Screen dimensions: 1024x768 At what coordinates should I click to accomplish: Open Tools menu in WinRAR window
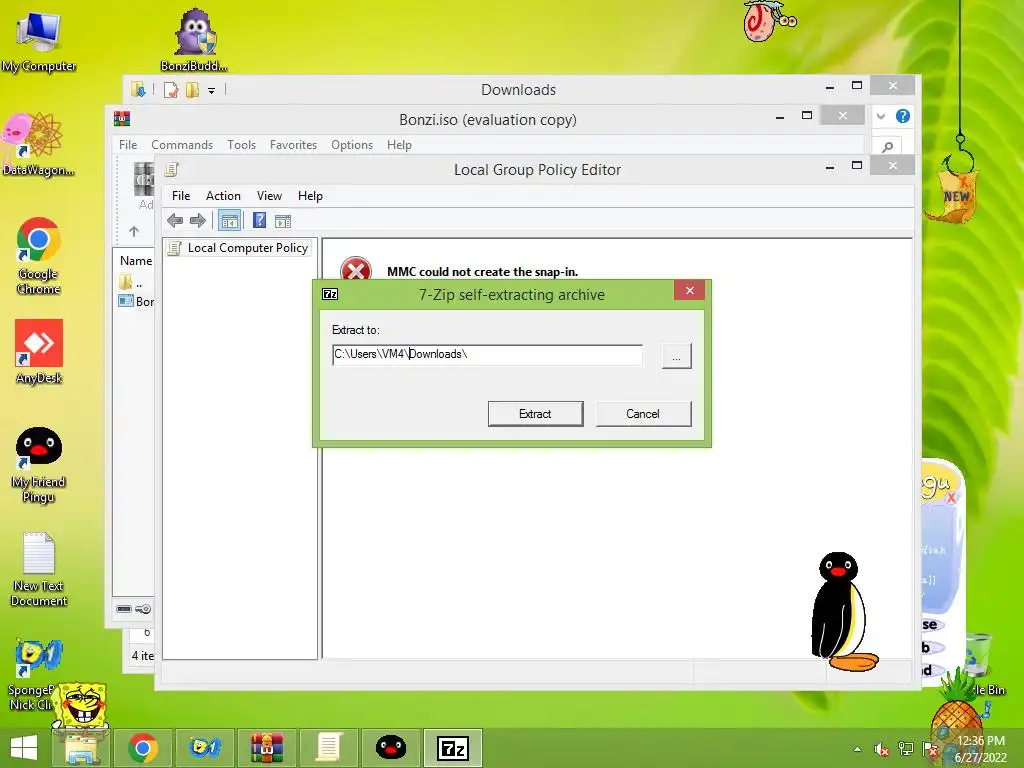click(x=242, y=145)
